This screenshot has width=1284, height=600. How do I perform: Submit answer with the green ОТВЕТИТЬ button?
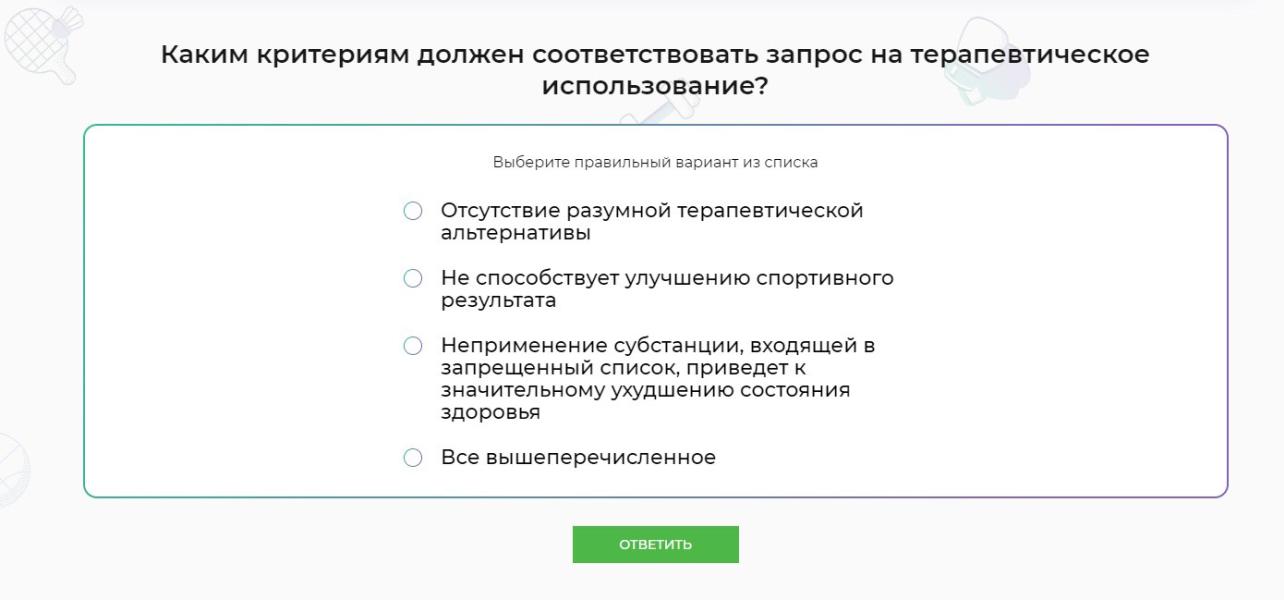(x=655, y=545)
